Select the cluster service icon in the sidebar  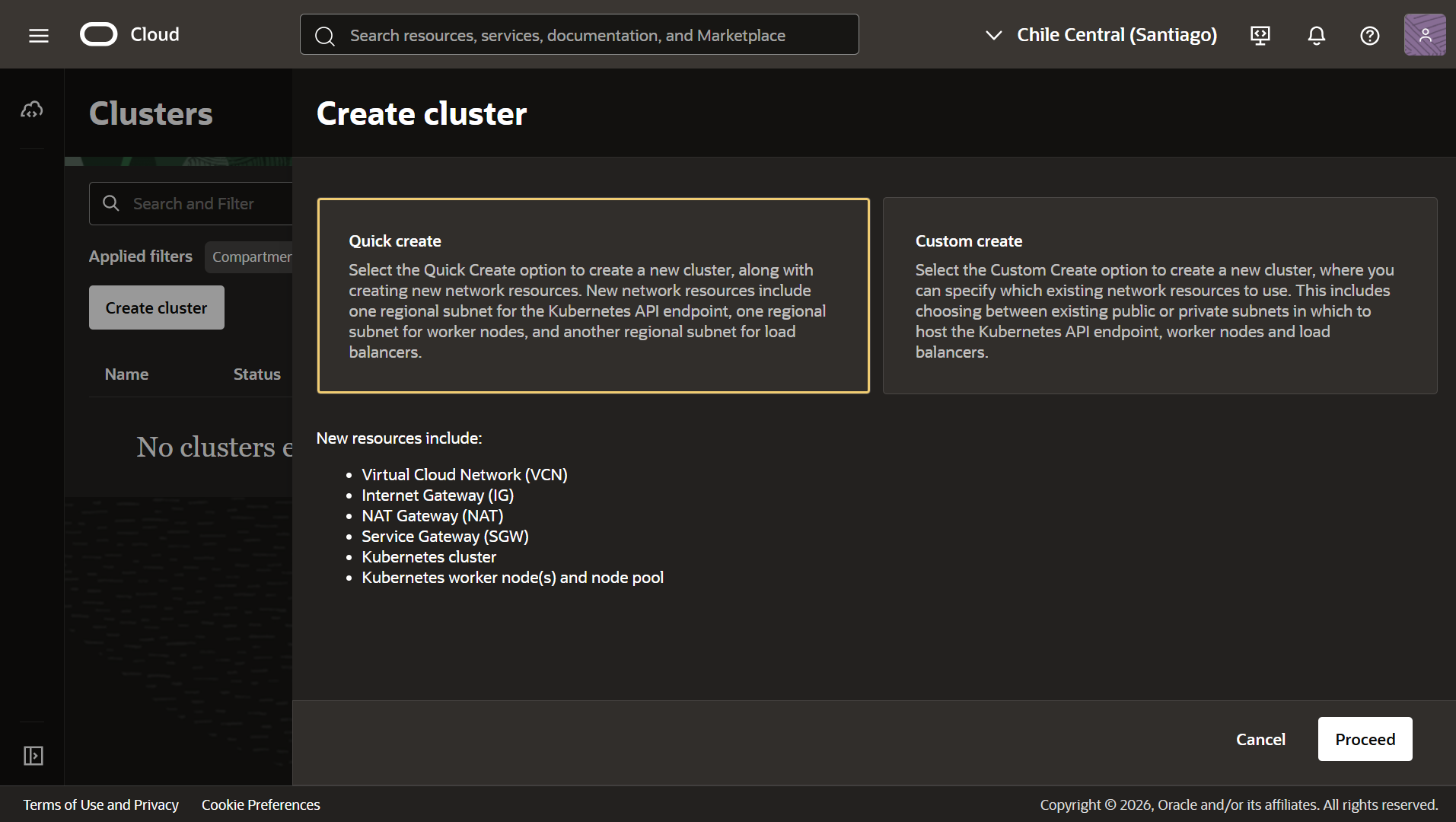point(32,109)
